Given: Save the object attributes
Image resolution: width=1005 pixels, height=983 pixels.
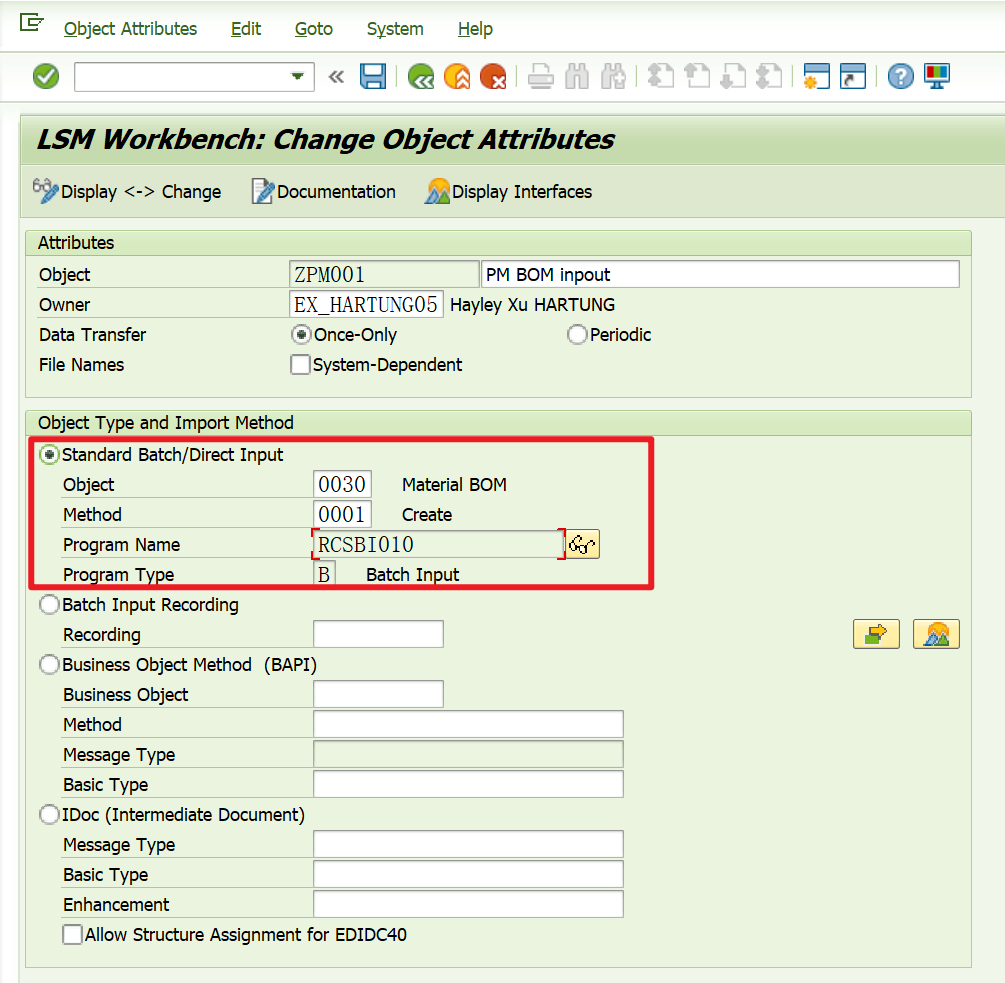Looking at the screenshot, I should coord(373,76).
